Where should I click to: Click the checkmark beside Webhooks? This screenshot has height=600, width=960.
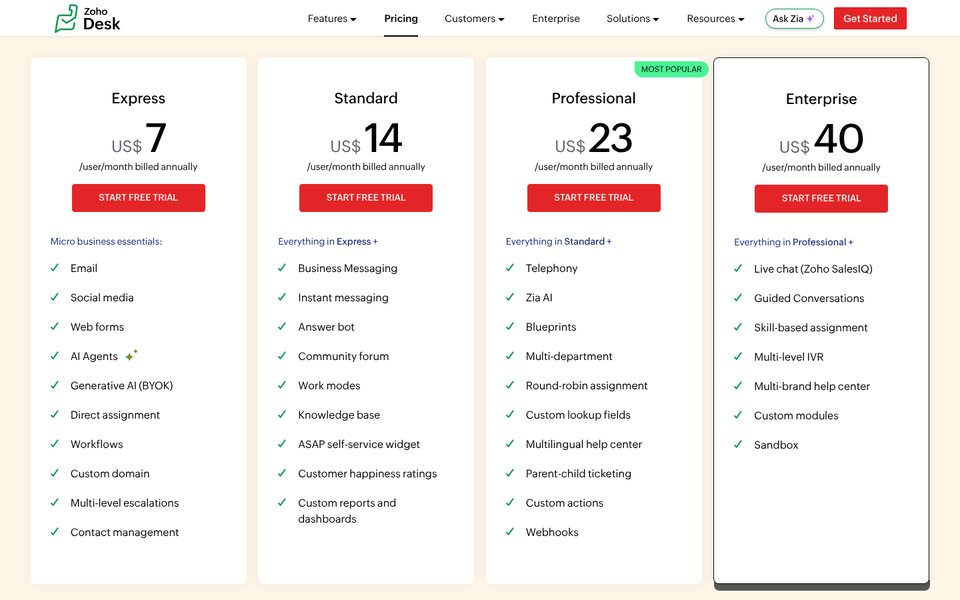pos(510,531)
